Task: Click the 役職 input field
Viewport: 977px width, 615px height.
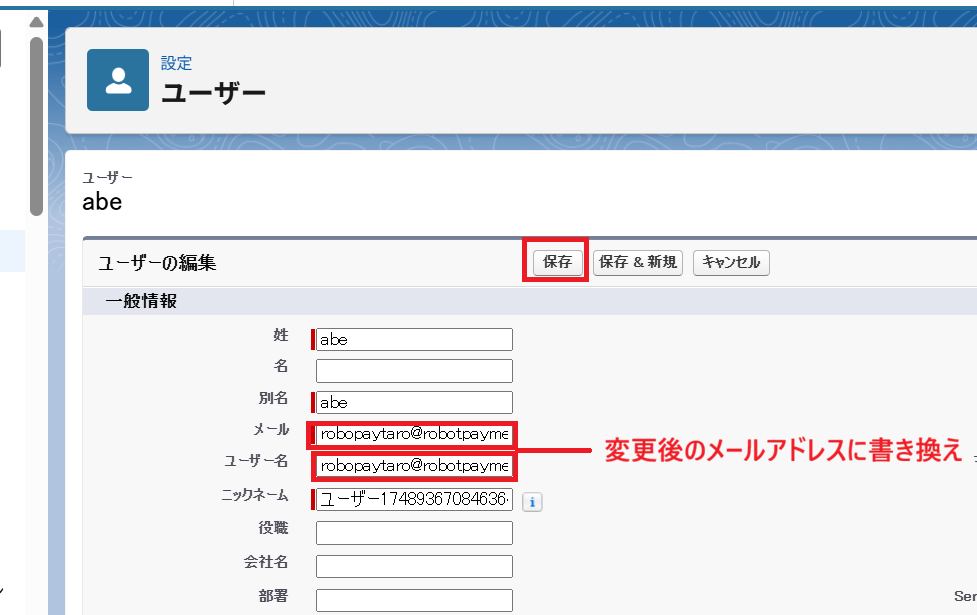Action: point(414,533)
